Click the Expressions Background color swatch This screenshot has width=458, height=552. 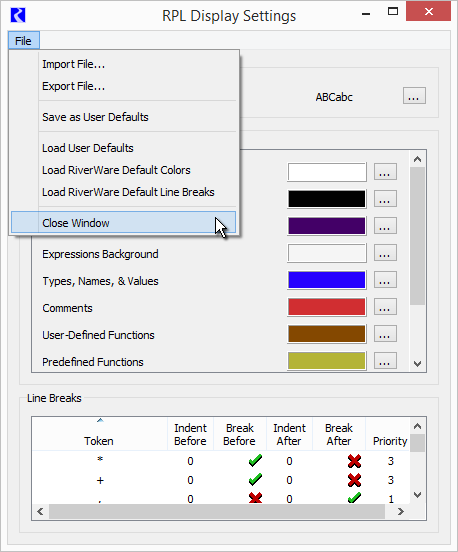tap(327, 253)
